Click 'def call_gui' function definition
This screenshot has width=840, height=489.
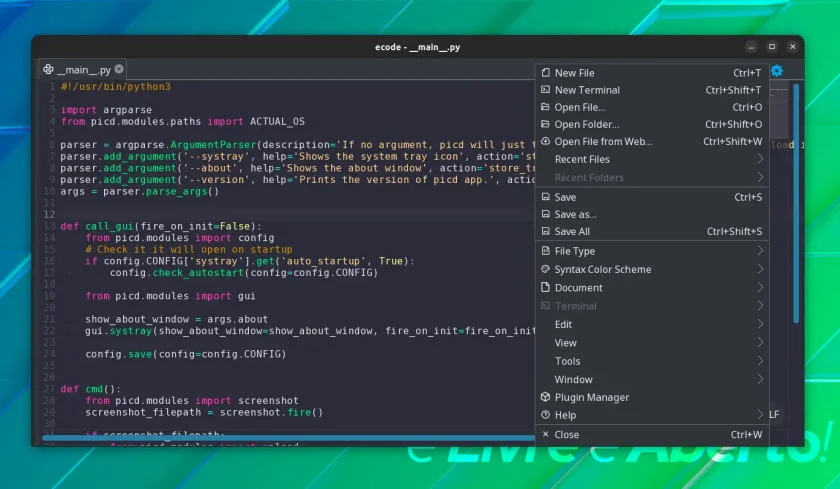click(x=161, y=225)
